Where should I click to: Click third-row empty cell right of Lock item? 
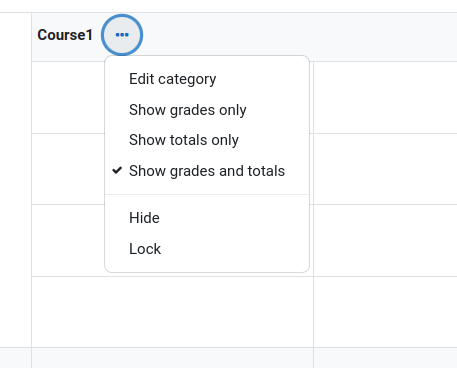pos(385,240)
